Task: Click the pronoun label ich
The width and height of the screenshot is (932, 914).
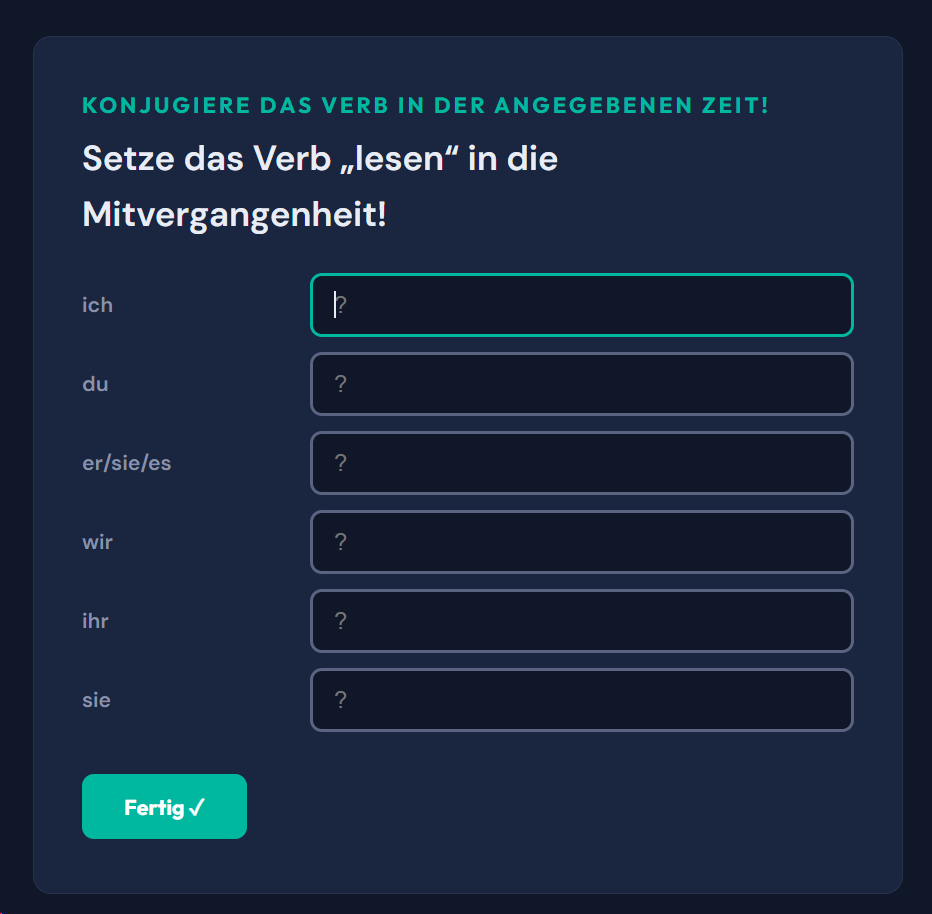Action: [x=97, y=305]
